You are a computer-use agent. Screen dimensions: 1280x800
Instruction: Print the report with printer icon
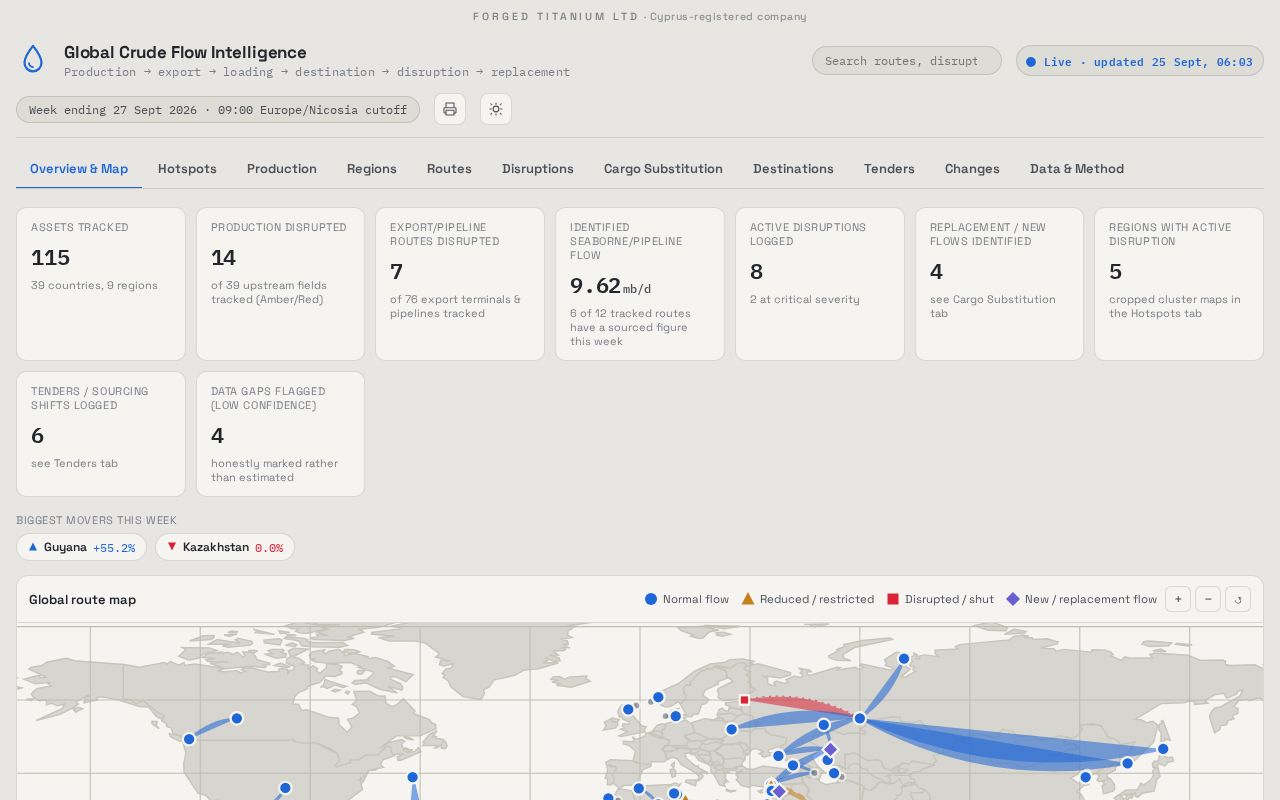tap(450, 109)
